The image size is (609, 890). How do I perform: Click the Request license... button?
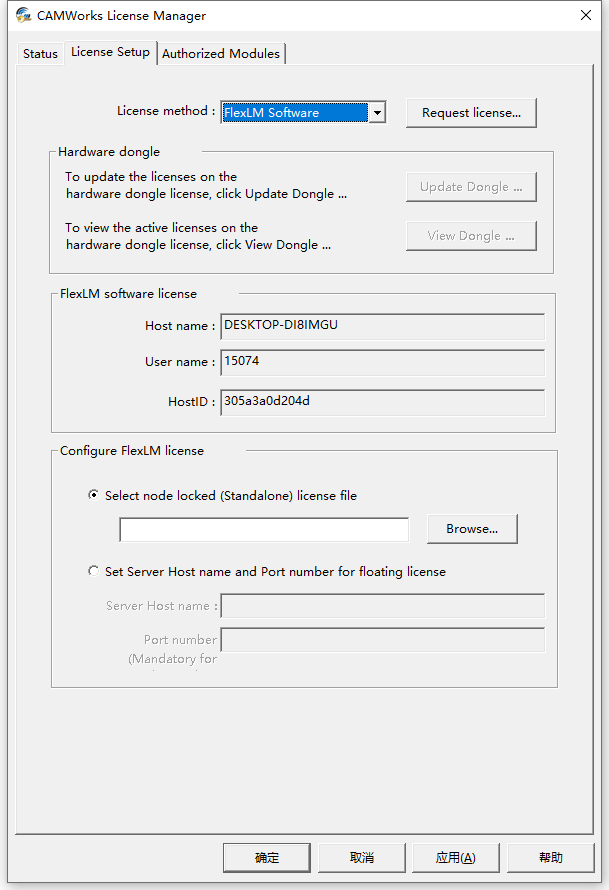click(x=471, y=113)
